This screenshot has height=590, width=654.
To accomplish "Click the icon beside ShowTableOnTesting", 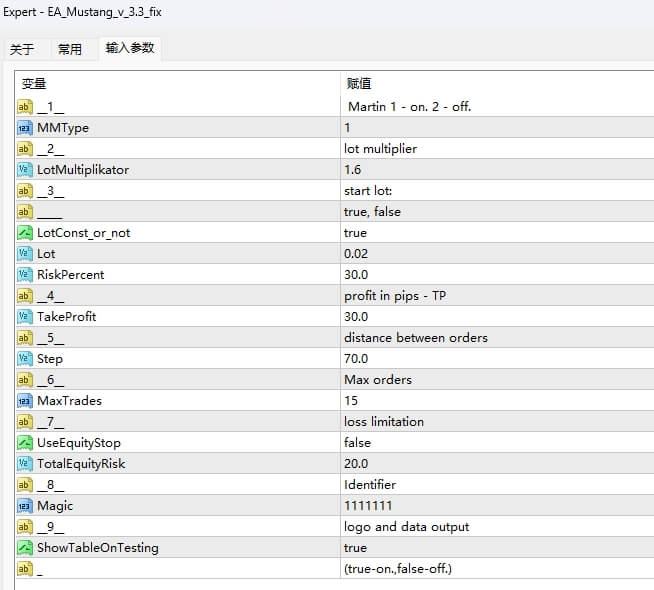I will coord(25,548).
